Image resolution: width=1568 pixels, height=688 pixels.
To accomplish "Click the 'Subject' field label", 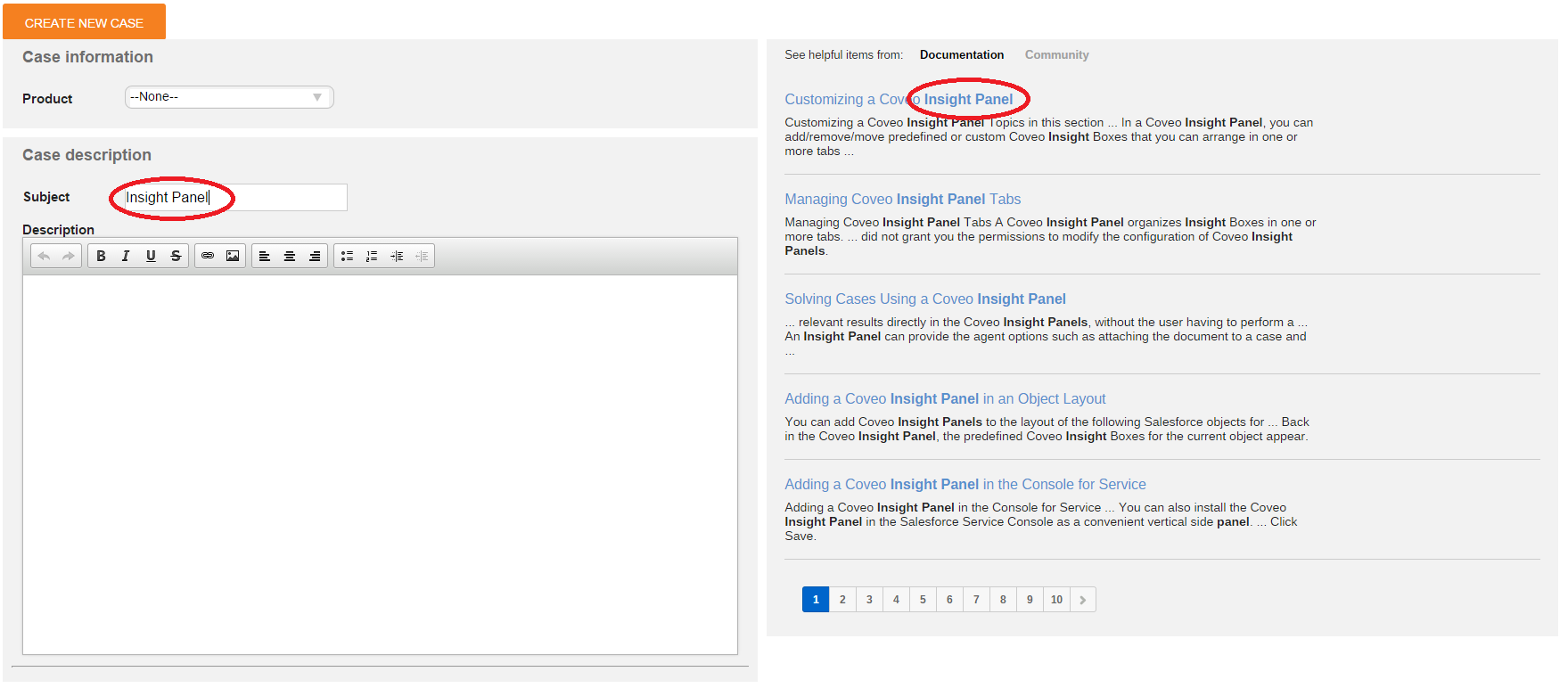I will coord(46,197).
